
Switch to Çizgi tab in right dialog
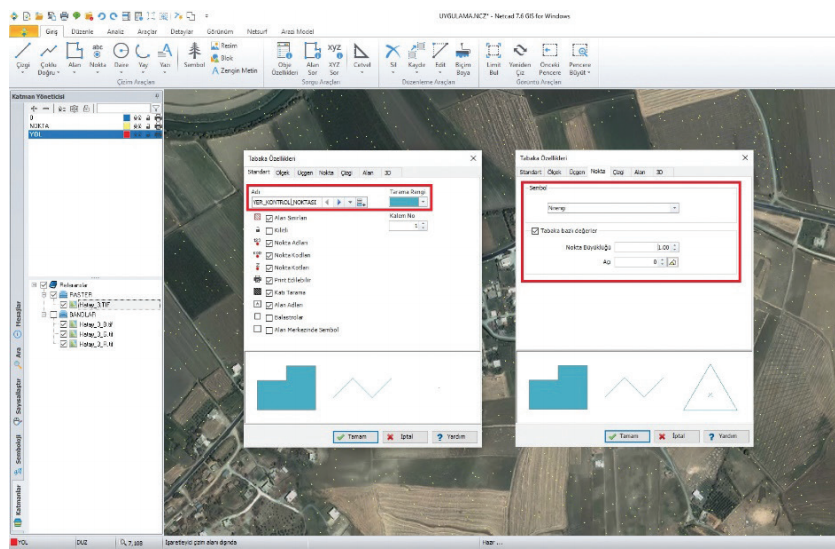point(618,172)
